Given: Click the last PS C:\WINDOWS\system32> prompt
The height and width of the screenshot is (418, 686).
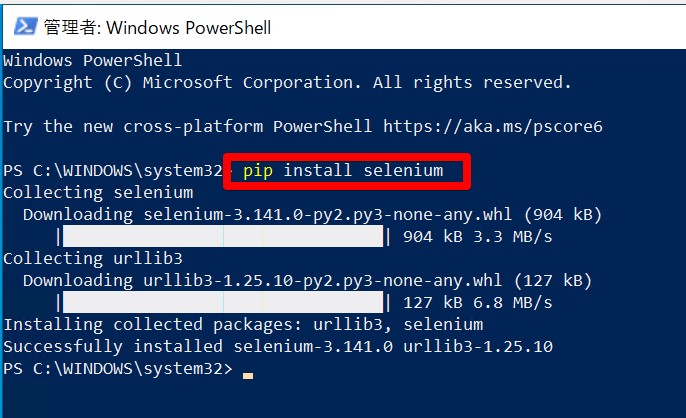Looking at the screenshot, I should [x=118, y=369].
